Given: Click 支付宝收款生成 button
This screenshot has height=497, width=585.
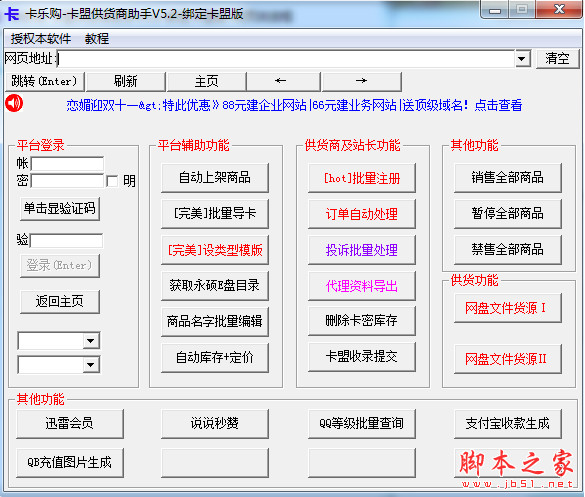Looking at the screenshot, I should (507, 423).
